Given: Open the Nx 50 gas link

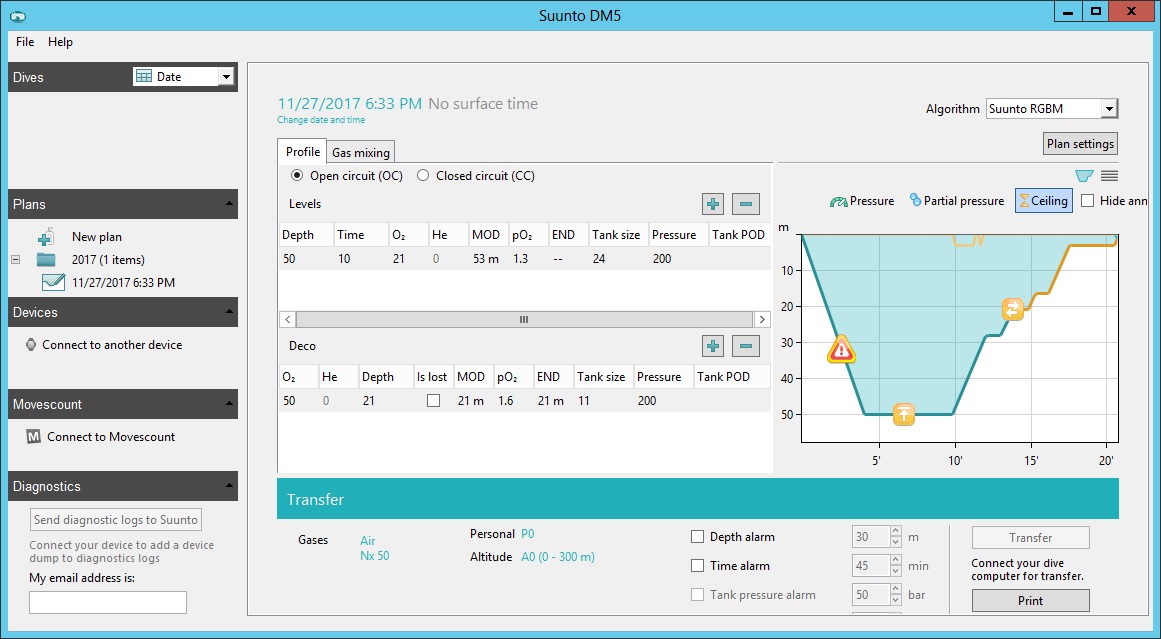Looking at the screenshot, I should coord(375,555).
